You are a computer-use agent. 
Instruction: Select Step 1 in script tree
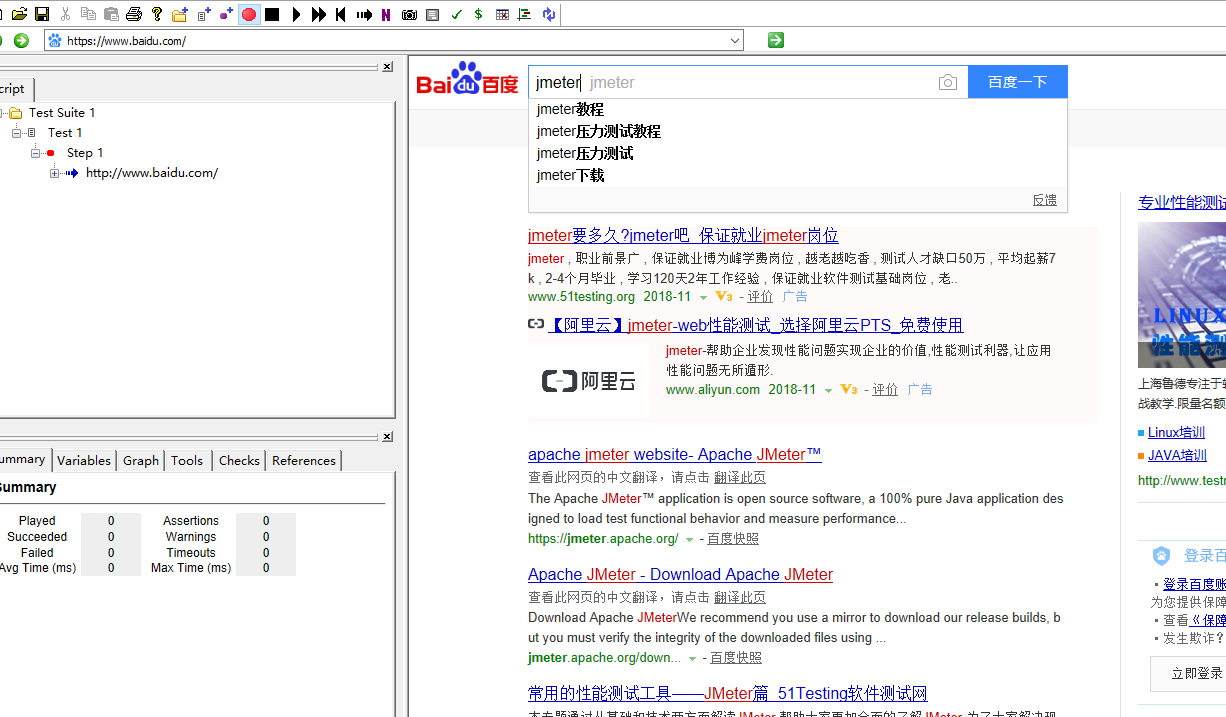point(85,153)
